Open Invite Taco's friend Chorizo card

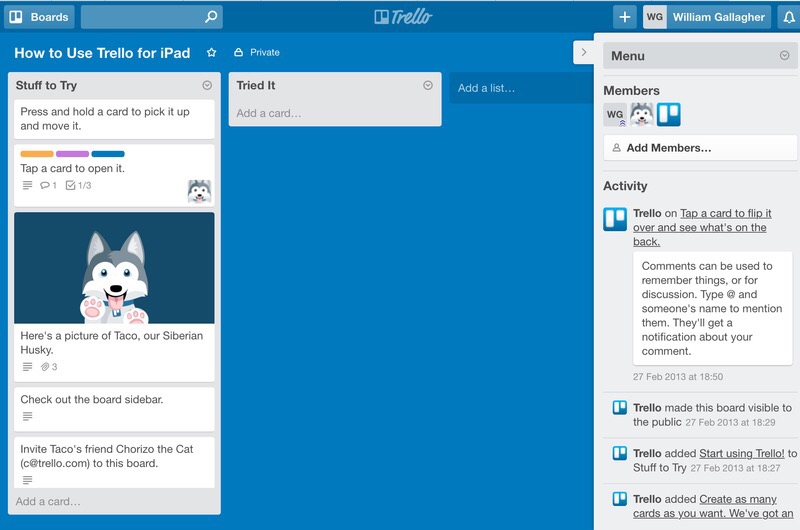pyautogui.click(x=114, y=462)
